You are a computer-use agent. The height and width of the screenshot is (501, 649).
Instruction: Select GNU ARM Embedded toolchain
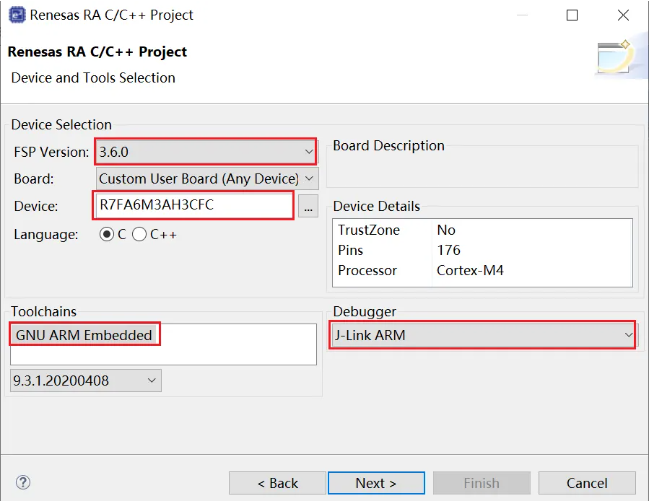coord(84,335)
